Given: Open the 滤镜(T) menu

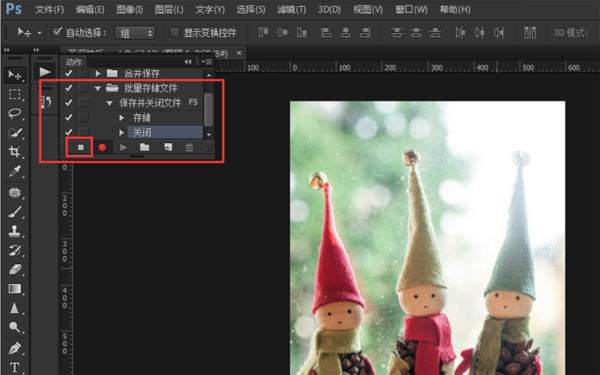Looking at the screenshot, I should click(292, 10).
